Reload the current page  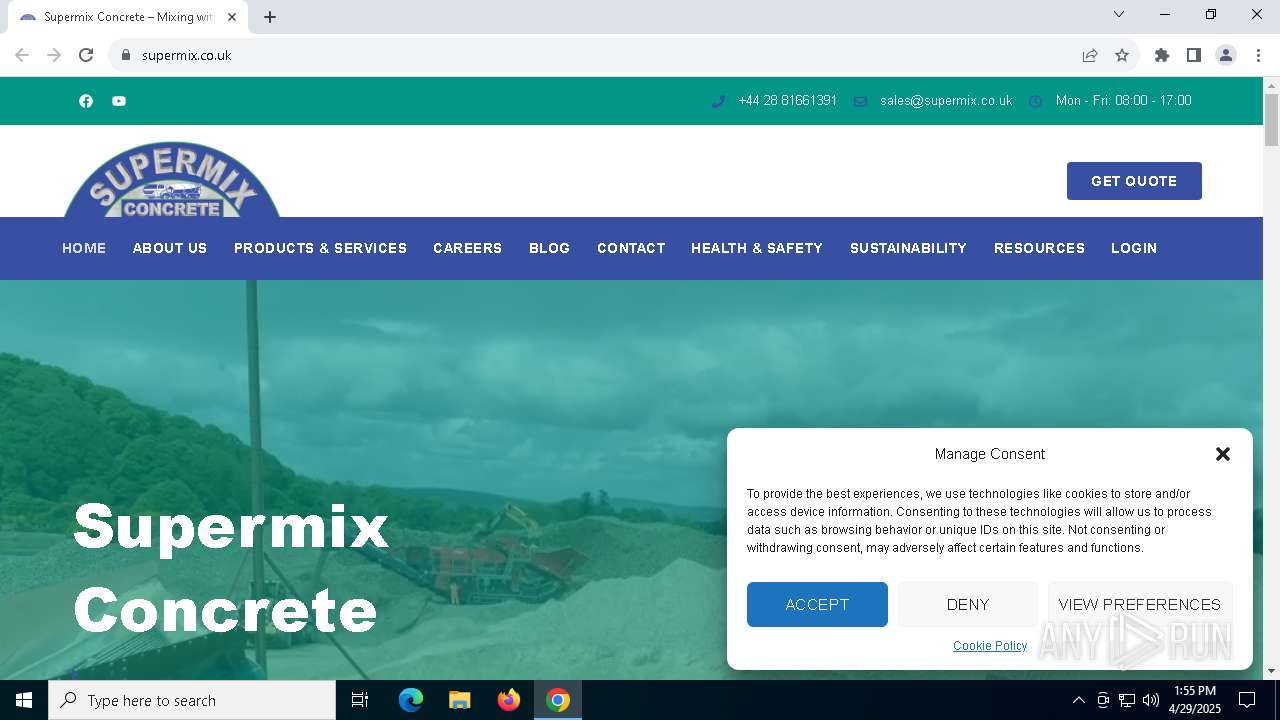pos(86,55)
